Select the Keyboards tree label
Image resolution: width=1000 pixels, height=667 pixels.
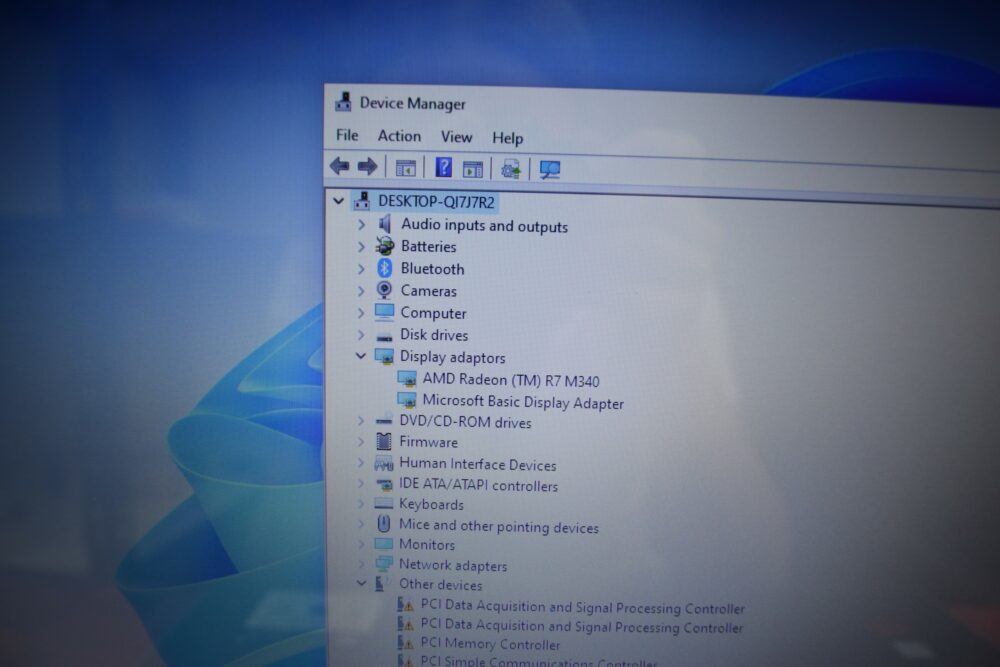[x=431, y=504]
